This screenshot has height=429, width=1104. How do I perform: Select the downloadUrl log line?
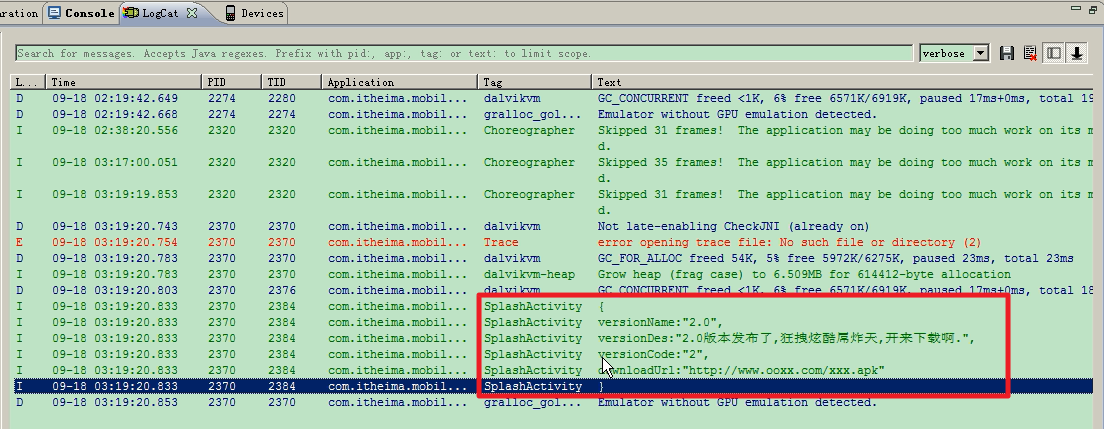tap(741, 371)
